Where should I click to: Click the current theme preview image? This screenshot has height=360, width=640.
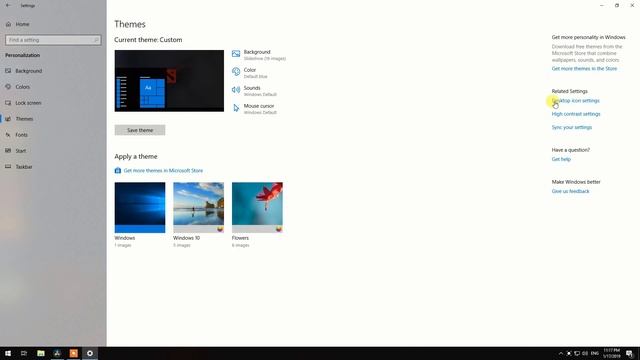pyautogui.click(x=169, y=81)
